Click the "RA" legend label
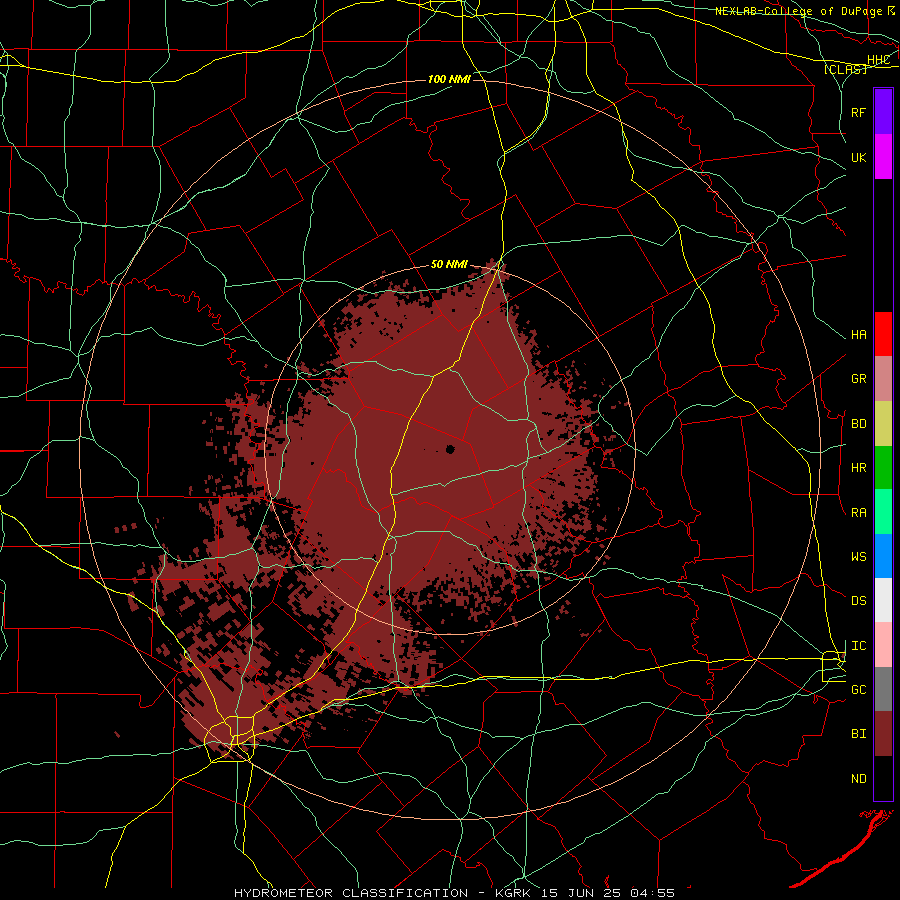This screenshot has width=900, height=900. [858, 513]
